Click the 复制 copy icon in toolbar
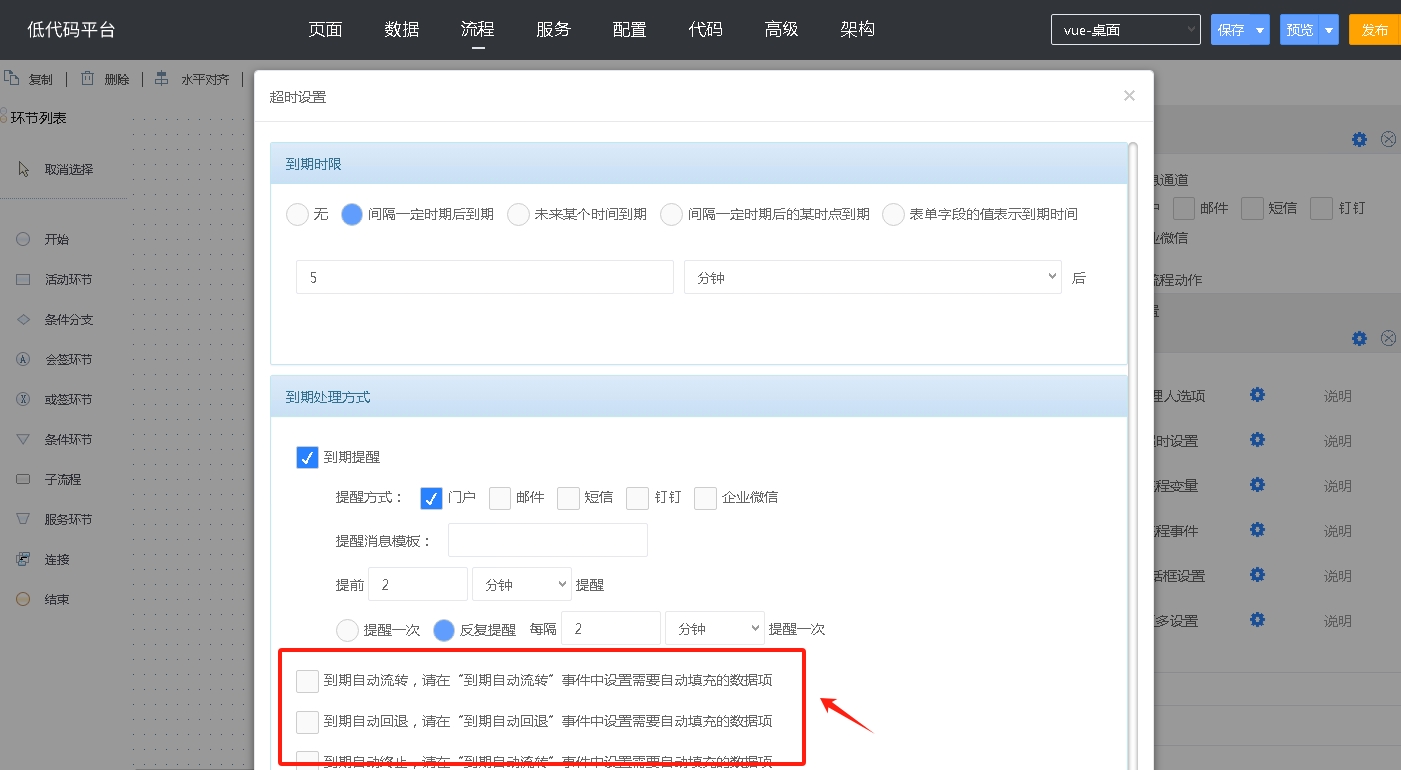1401x770 pixels. point(12,78)
